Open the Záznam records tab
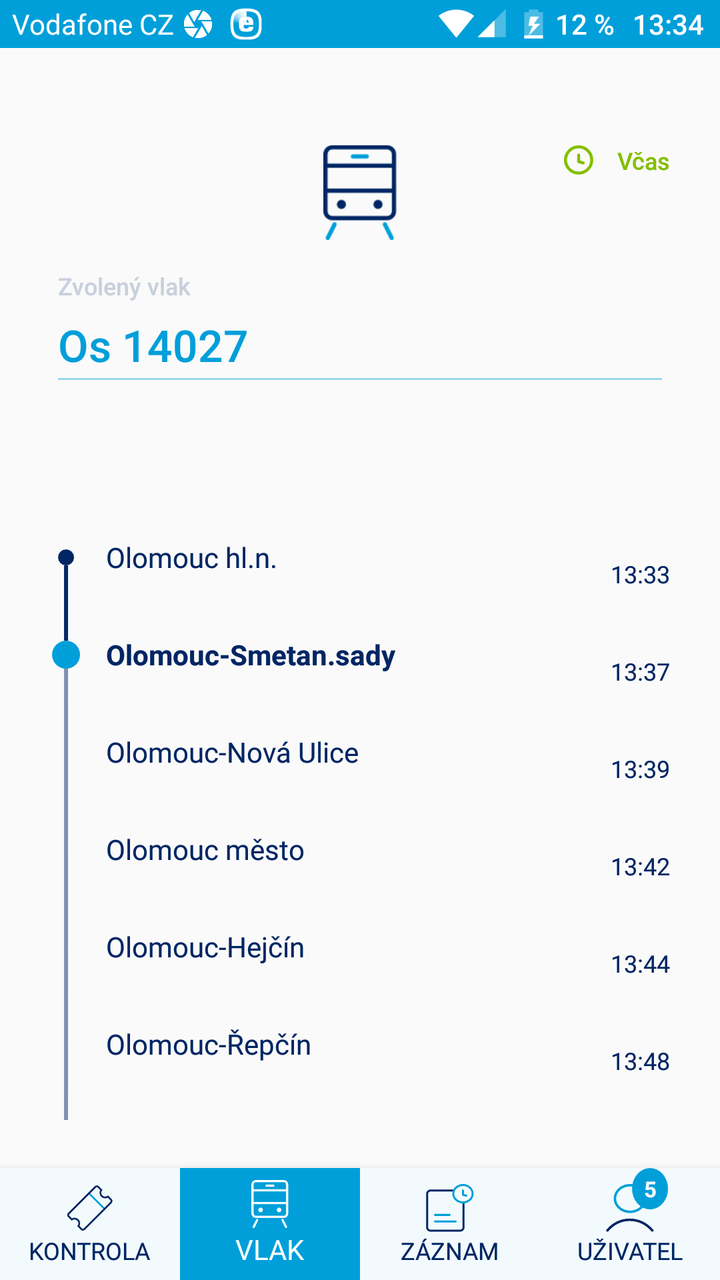 tap(450, 1224)
